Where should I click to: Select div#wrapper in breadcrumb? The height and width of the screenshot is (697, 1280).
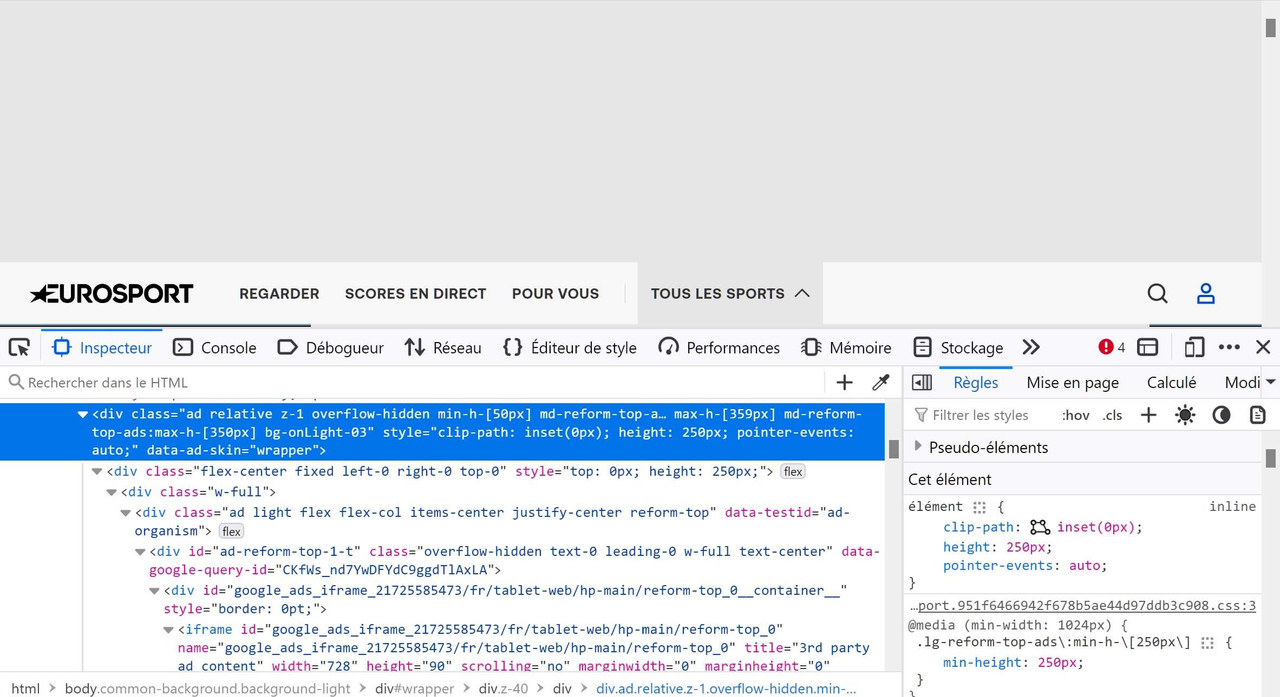tap(414, 688)
